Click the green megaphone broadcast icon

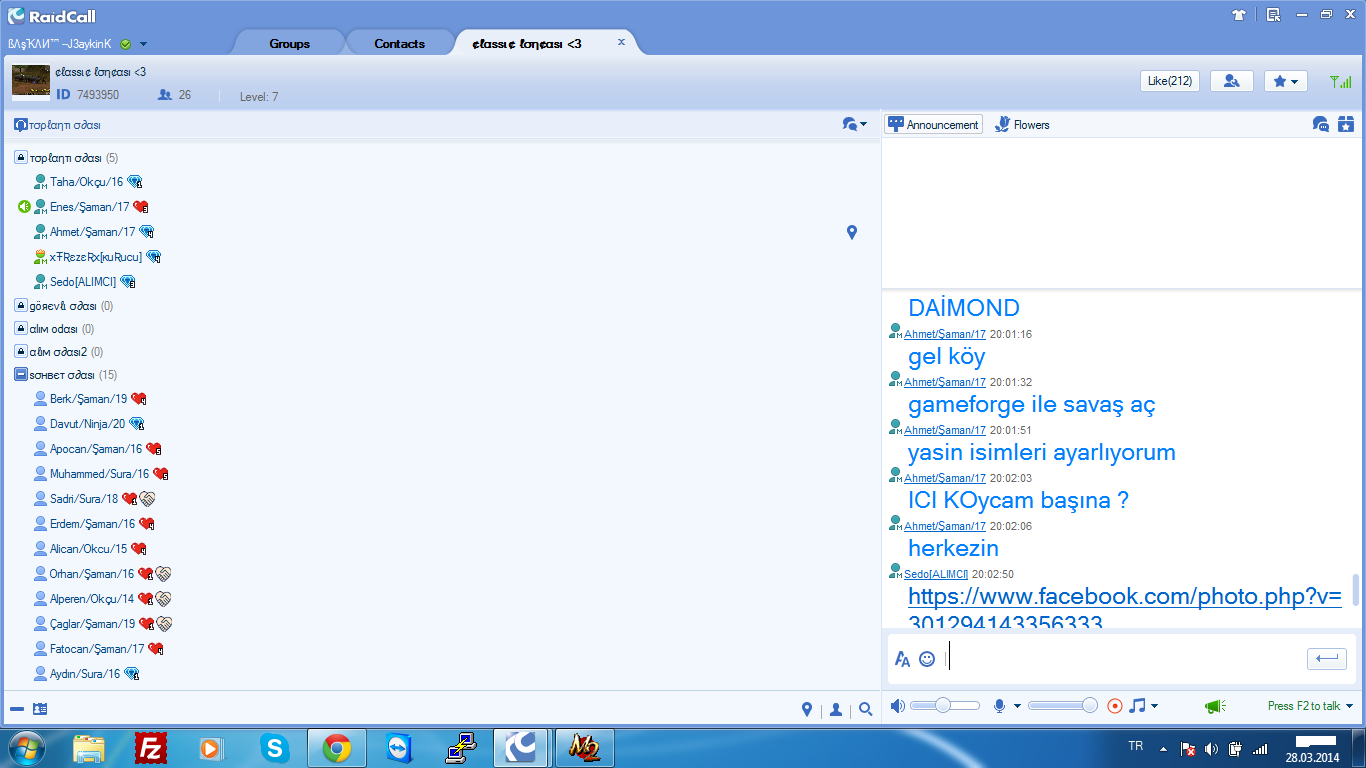point(1215,706)
